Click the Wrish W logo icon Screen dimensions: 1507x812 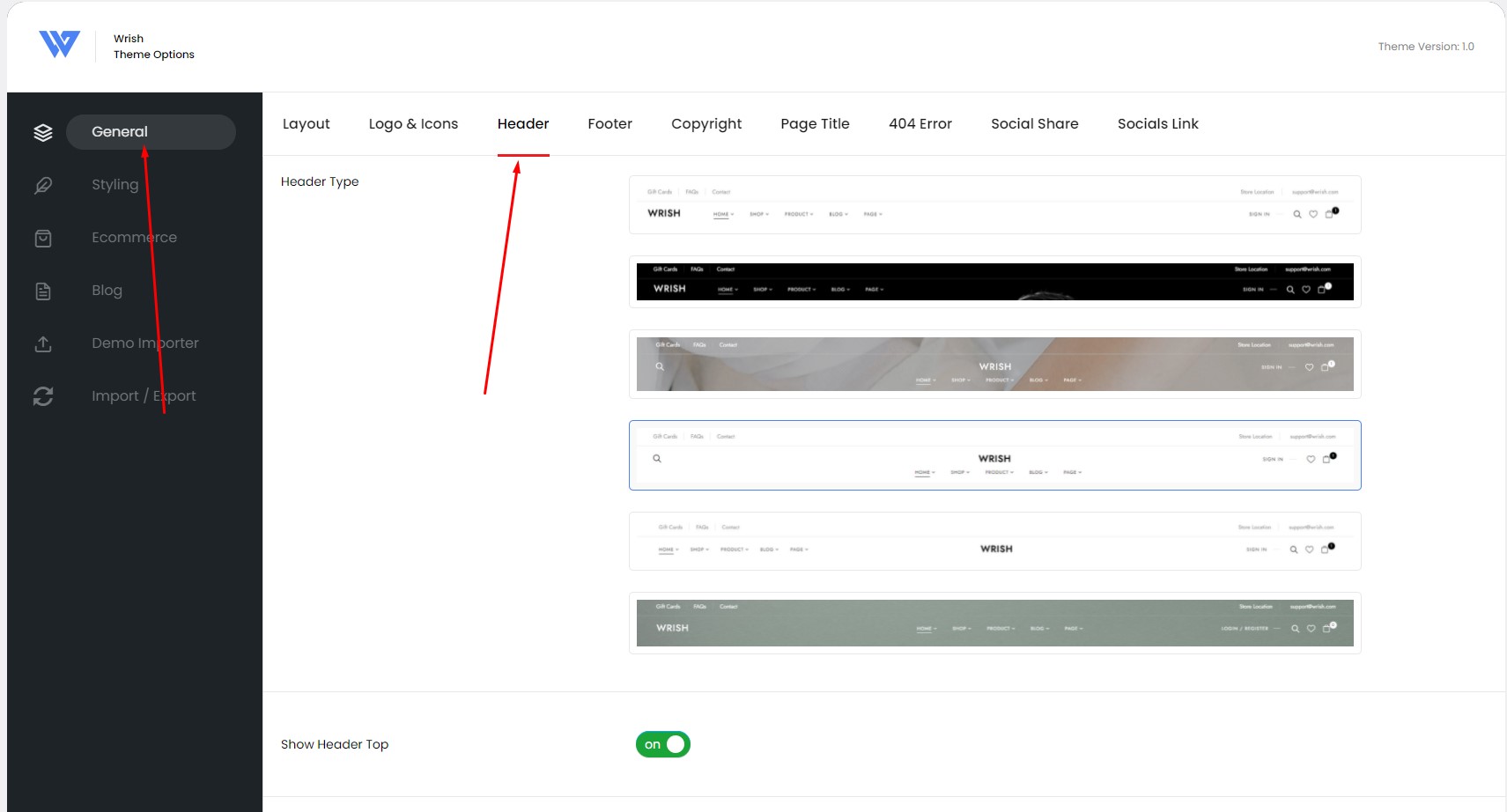click(59, 44)
